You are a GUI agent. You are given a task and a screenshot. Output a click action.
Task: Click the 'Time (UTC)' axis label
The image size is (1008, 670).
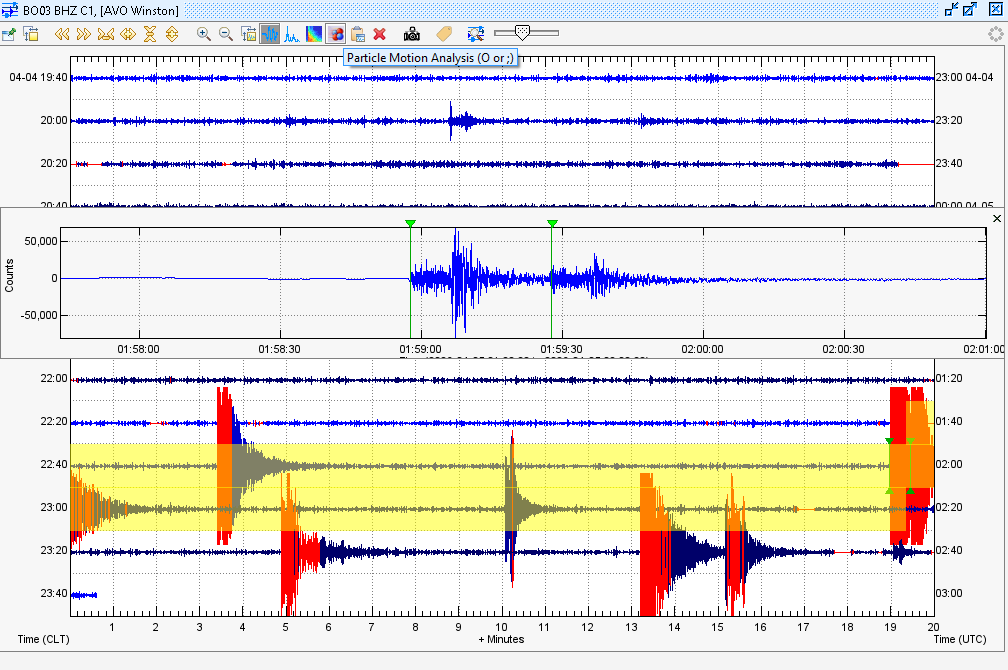[960, 639]
